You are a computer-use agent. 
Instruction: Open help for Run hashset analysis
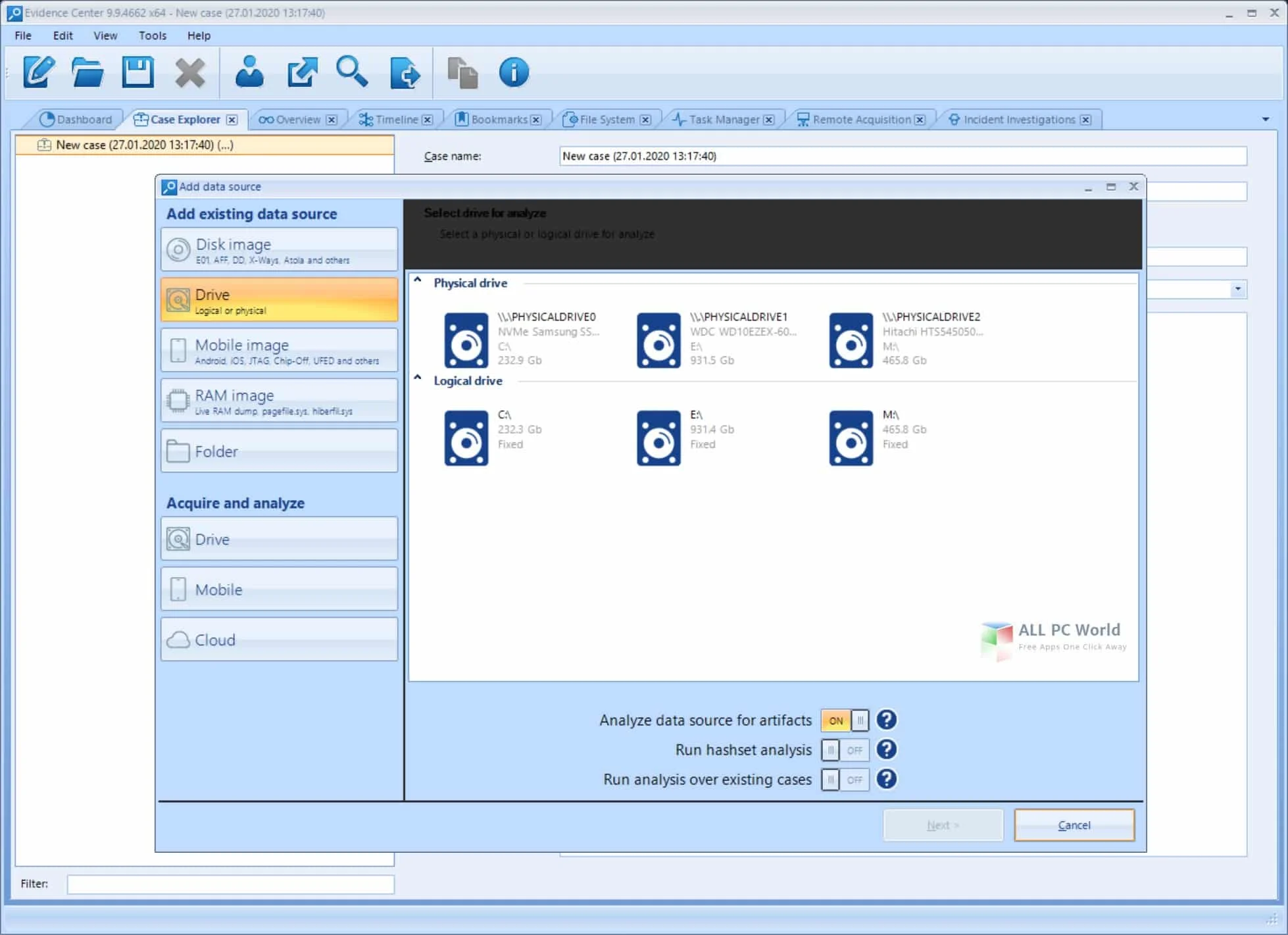tap(887, 749)
